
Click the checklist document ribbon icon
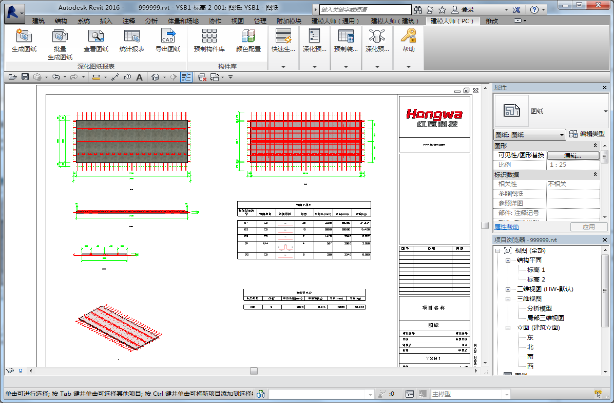click(x=314, y=36)
